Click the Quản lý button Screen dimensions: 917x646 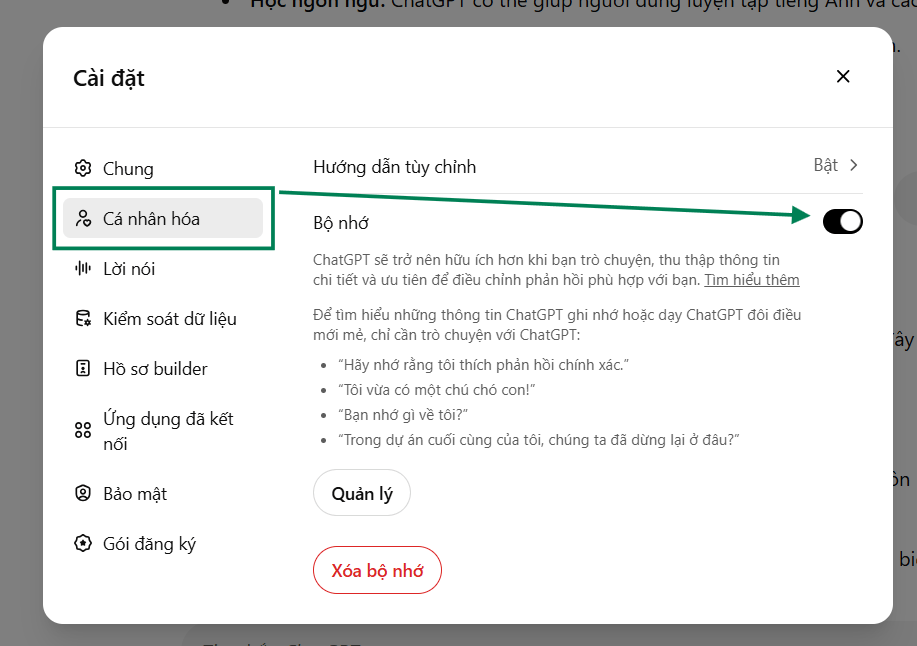click(x=362, y=493)
